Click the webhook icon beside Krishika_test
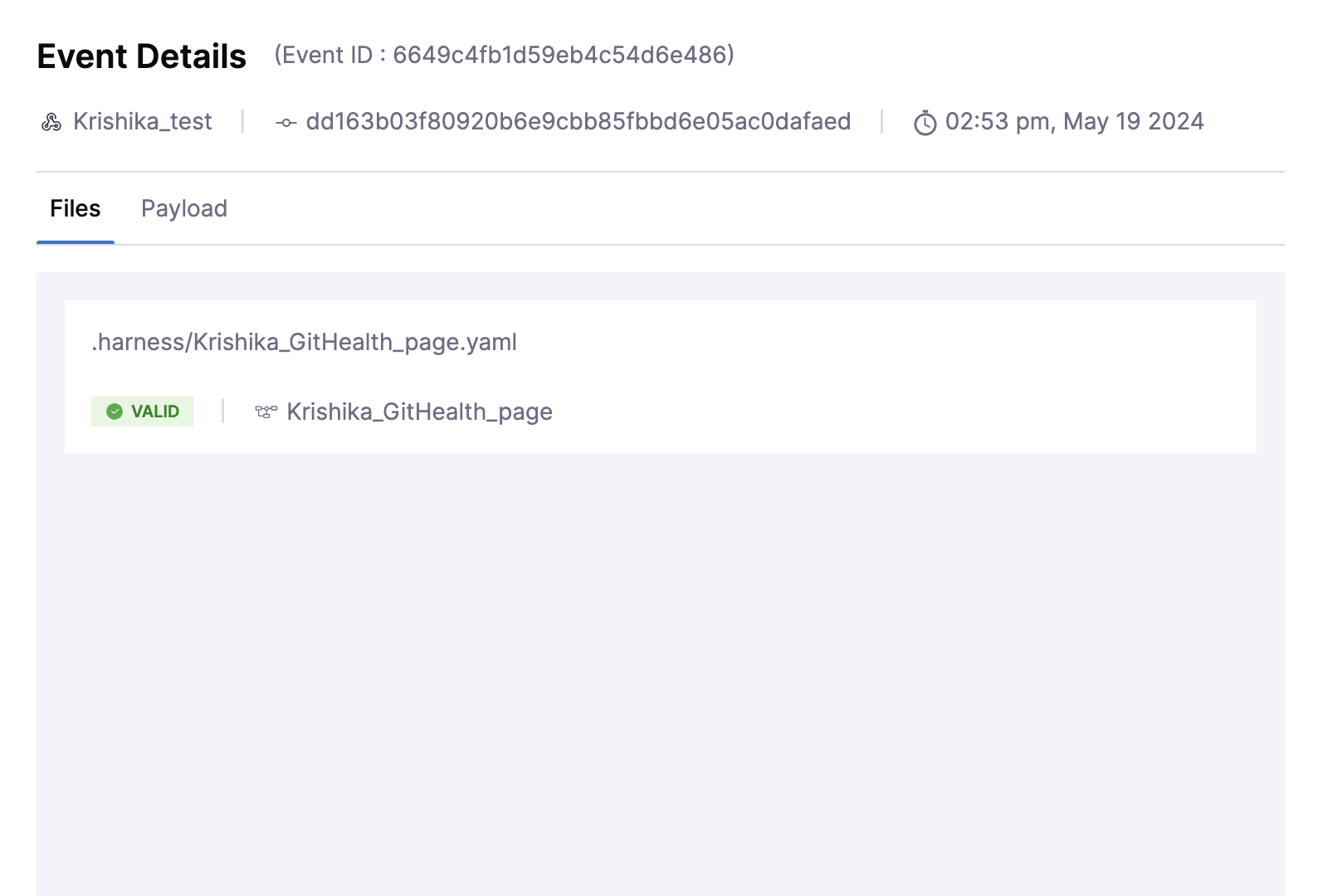The height and width of the screenshot is (896, 1323). pyautogui.click(x=51, y=123)
